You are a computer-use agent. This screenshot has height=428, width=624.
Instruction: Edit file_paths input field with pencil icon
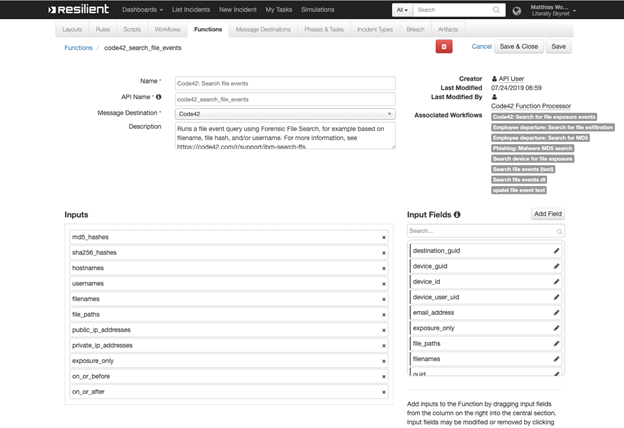[x=556, y=343]
